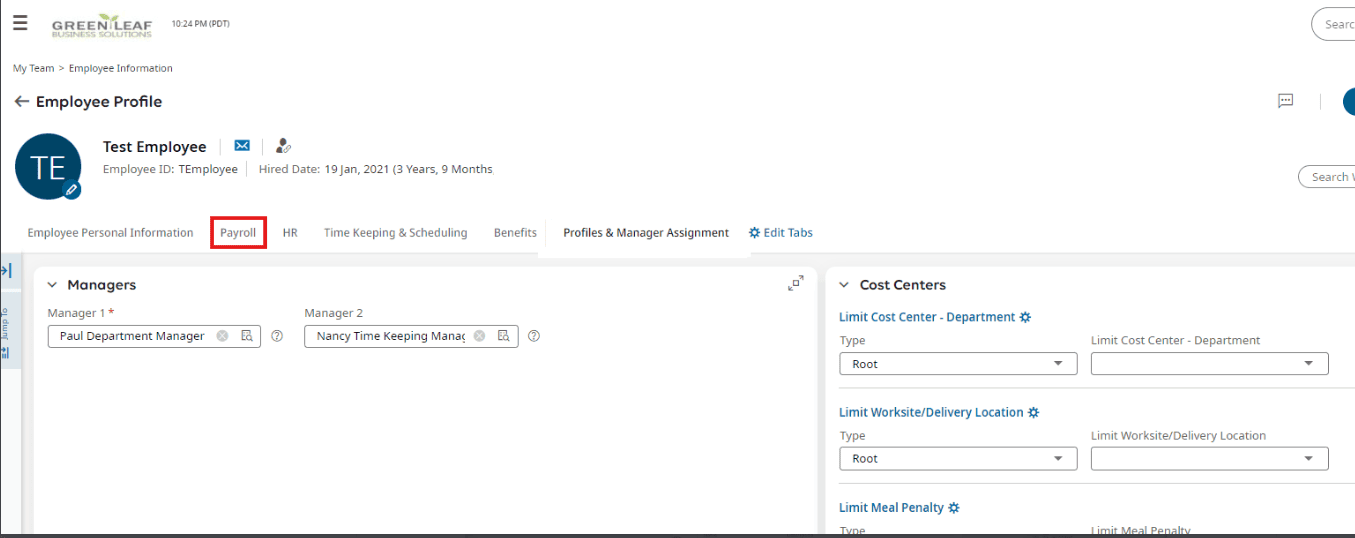Open the Limit Worksite/Delivery Location value dropdown
This screenshot has height=538, width=1355.
(x=1210, y=459)
